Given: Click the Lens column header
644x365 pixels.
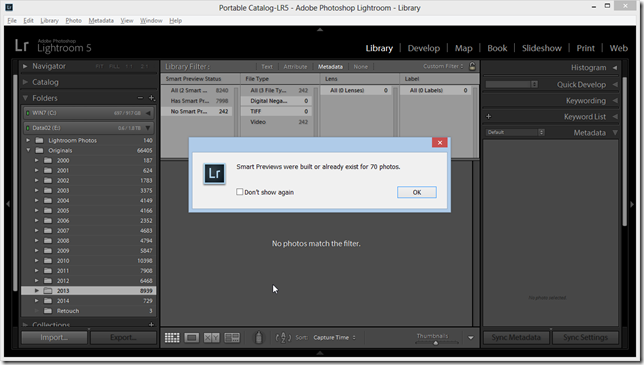Looking at the screenshot, I should pyautogui.click(x=360, y=78).
